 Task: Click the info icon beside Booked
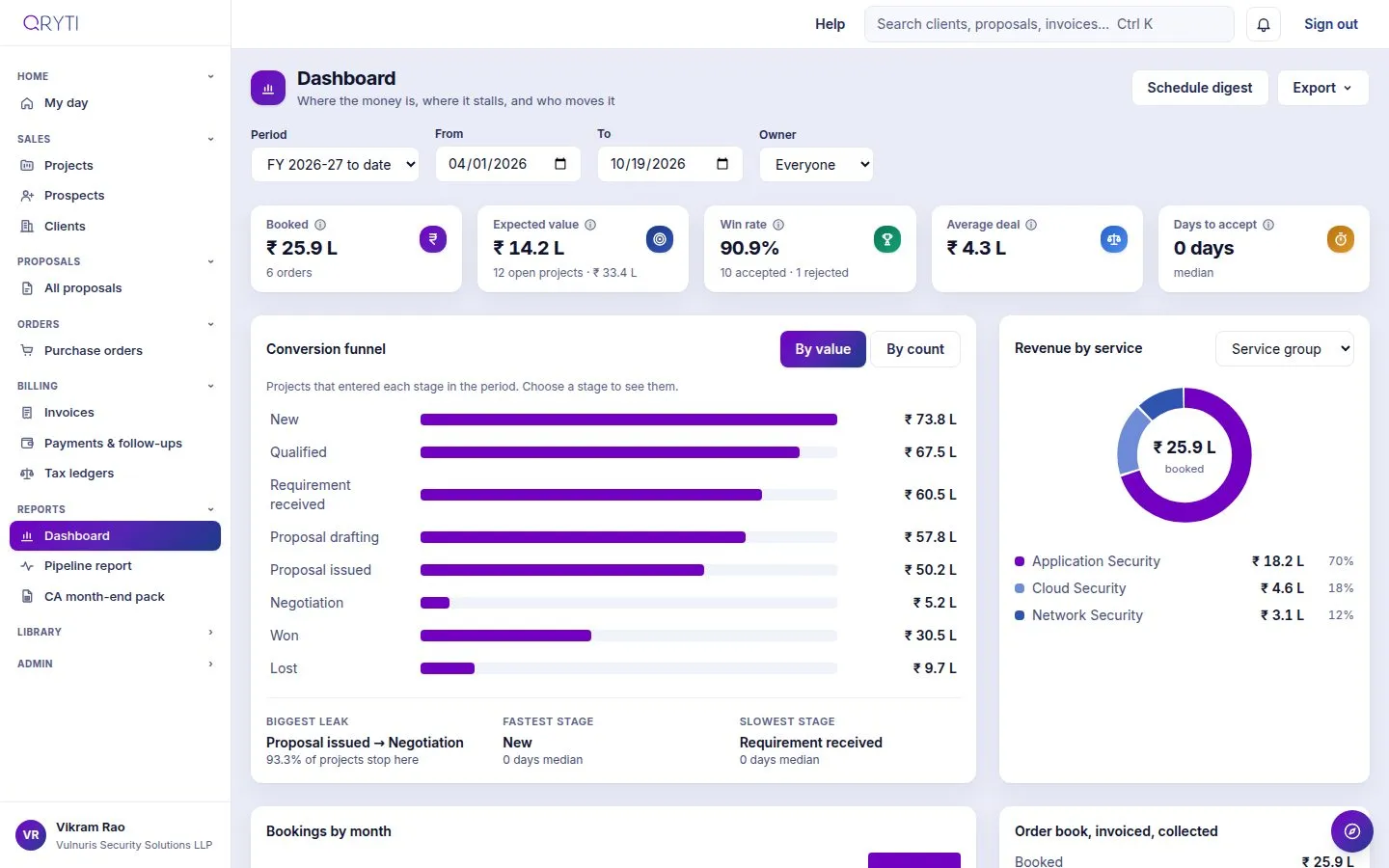[x=320, y=225]
